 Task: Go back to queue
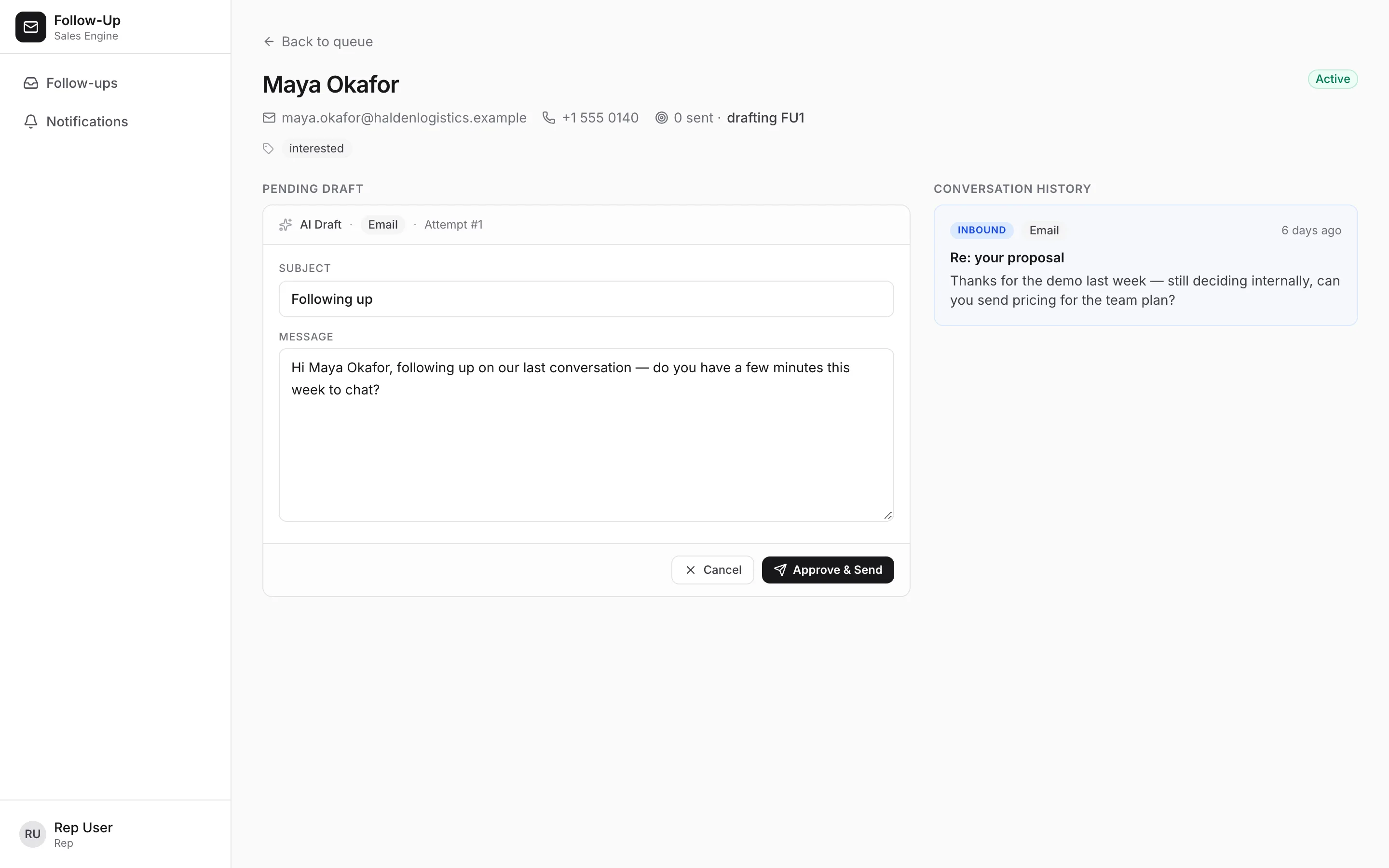coord(318,41)
